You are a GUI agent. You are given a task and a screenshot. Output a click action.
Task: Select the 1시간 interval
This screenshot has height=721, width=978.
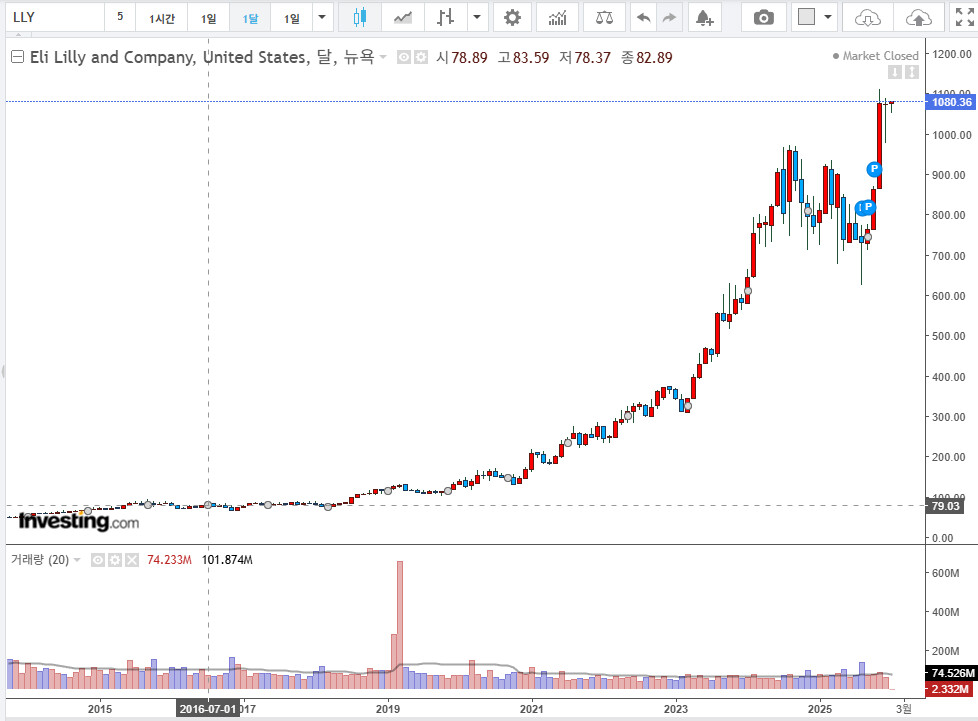162,18
